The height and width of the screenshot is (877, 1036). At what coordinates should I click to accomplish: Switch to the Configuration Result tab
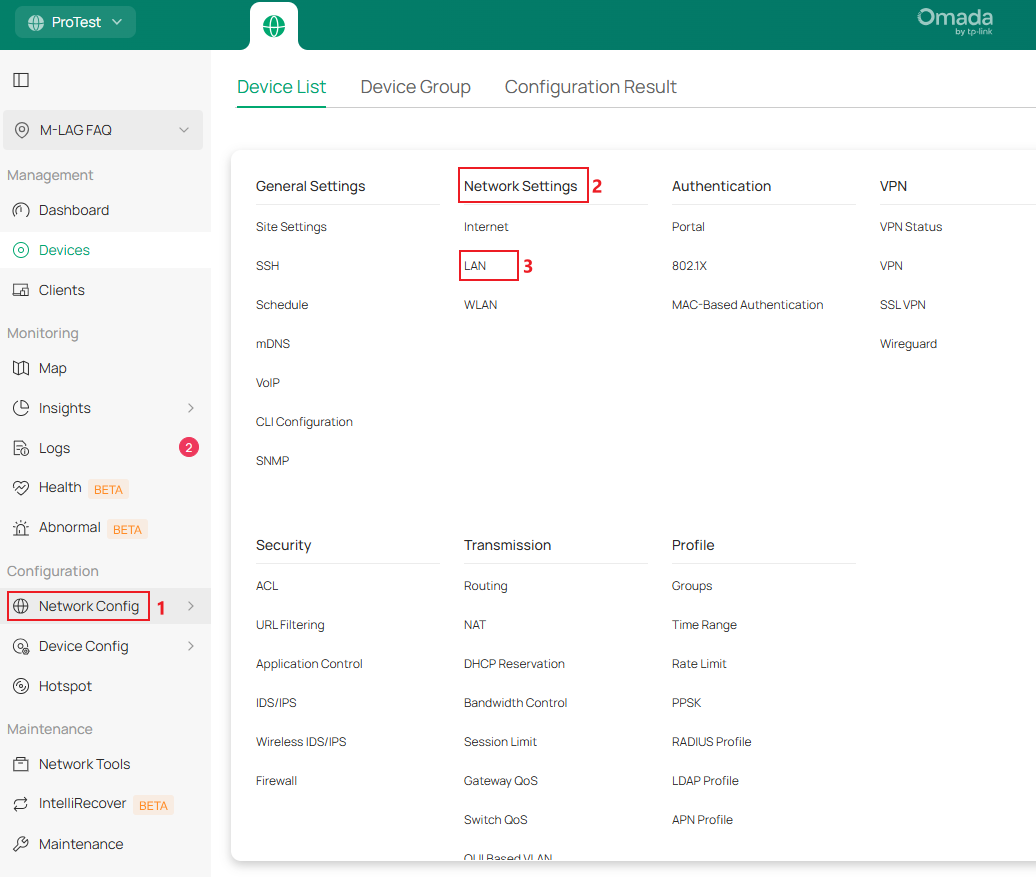(x=590, y=87)
